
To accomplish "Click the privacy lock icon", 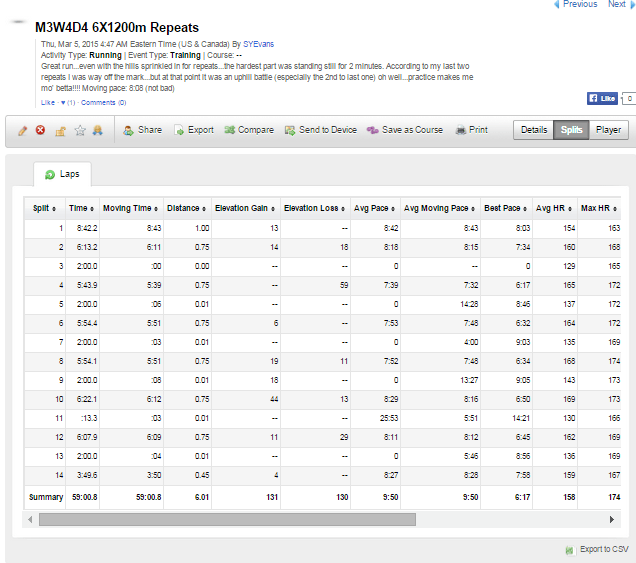I will [60, 130].
